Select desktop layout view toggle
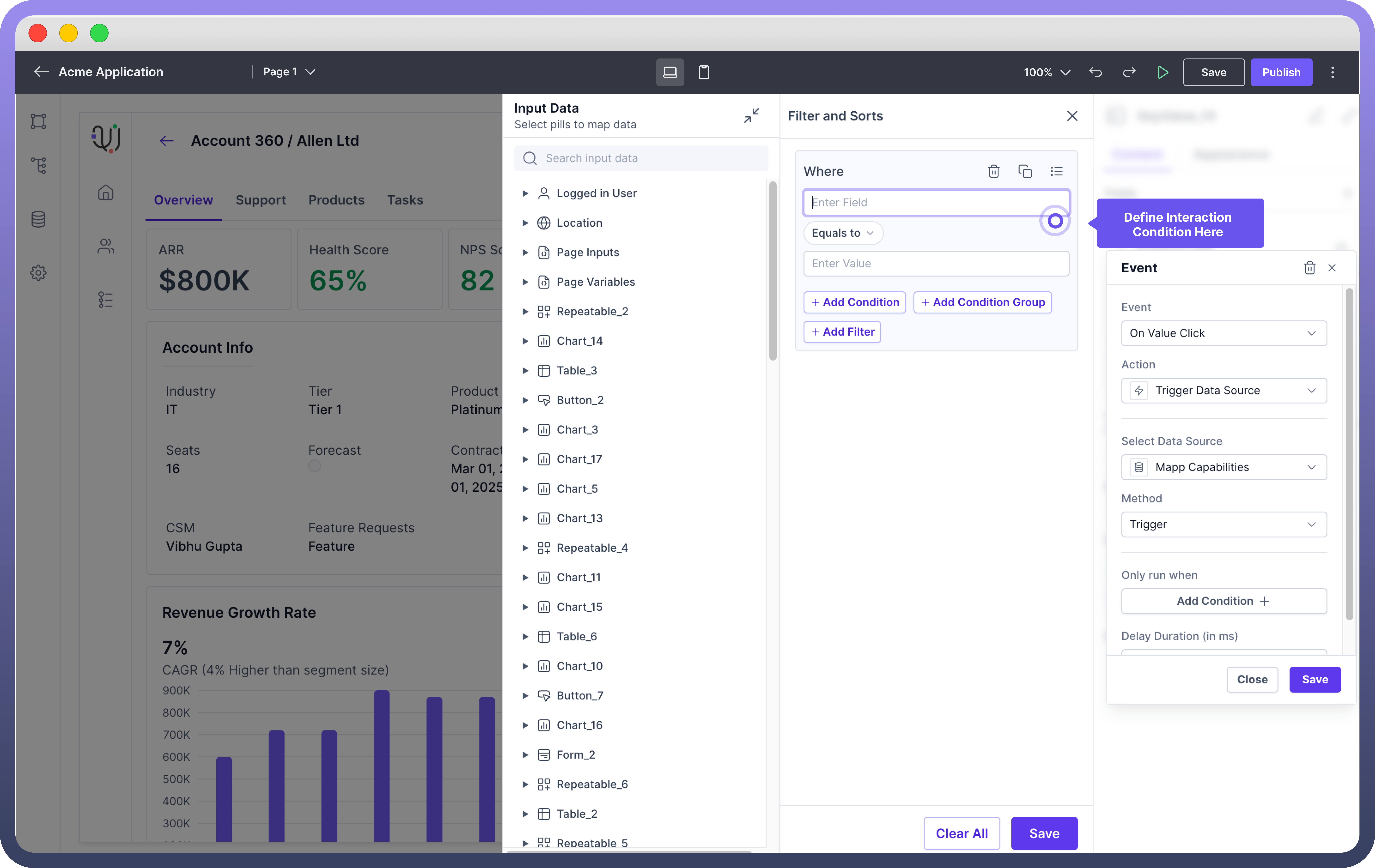This screenshot has width=1375, height=868. pyautogui.click(x=670, y=72)
